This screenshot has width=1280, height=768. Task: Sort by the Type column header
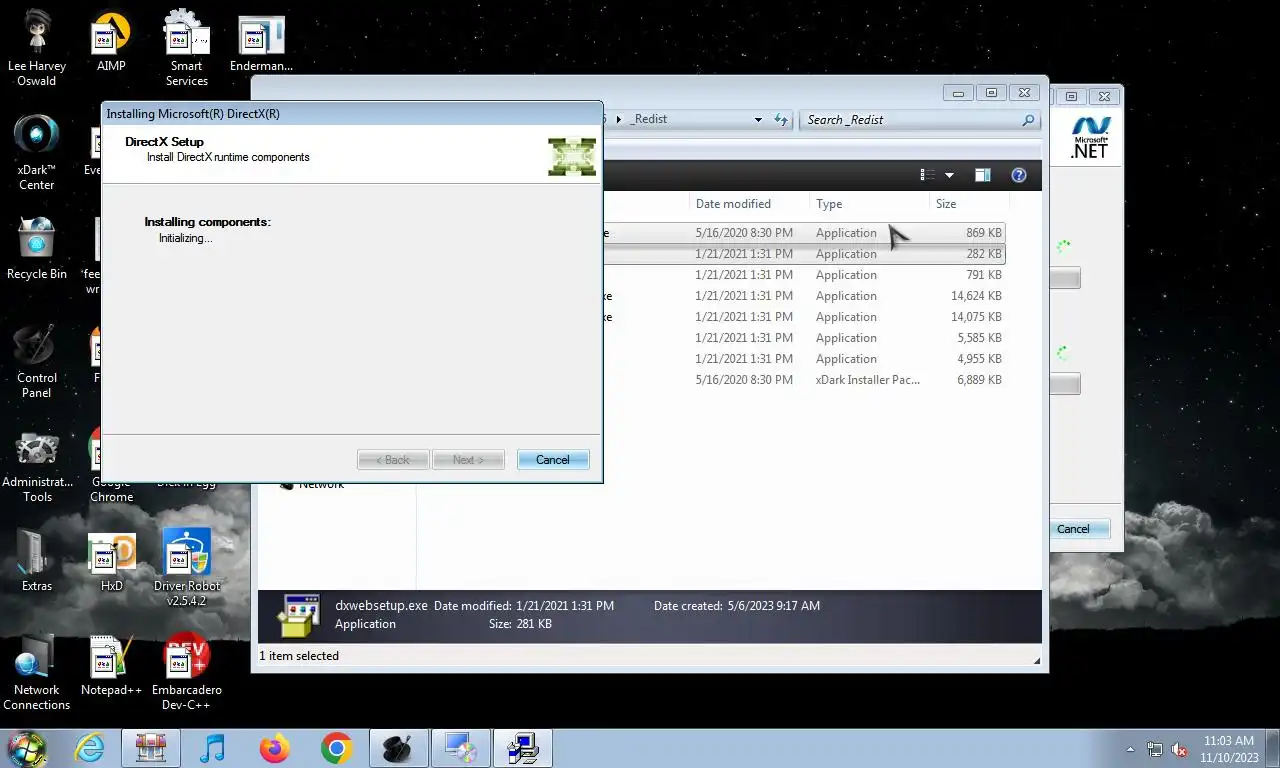coord(829,204)
